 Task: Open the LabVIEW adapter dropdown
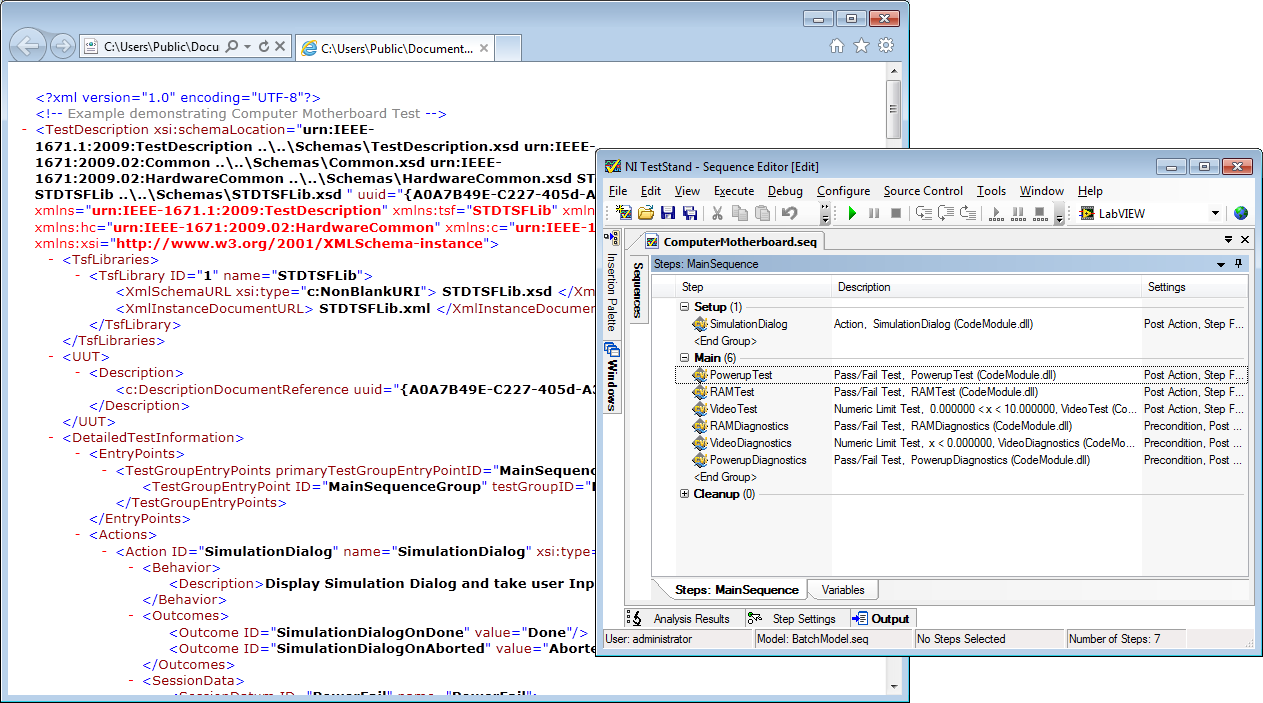click(x=1215, y=213)
